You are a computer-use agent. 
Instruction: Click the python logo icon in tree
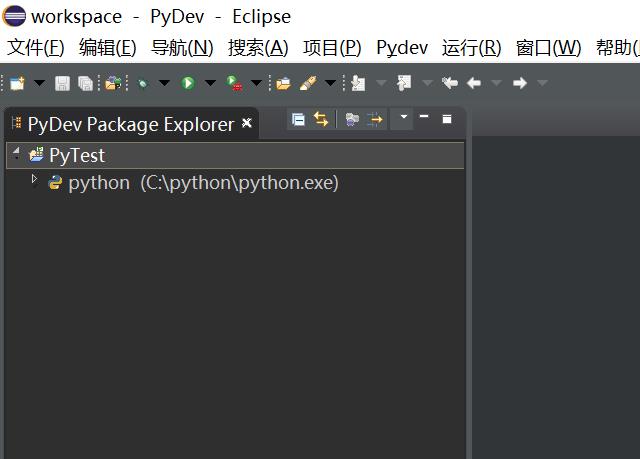pos(55,182)
